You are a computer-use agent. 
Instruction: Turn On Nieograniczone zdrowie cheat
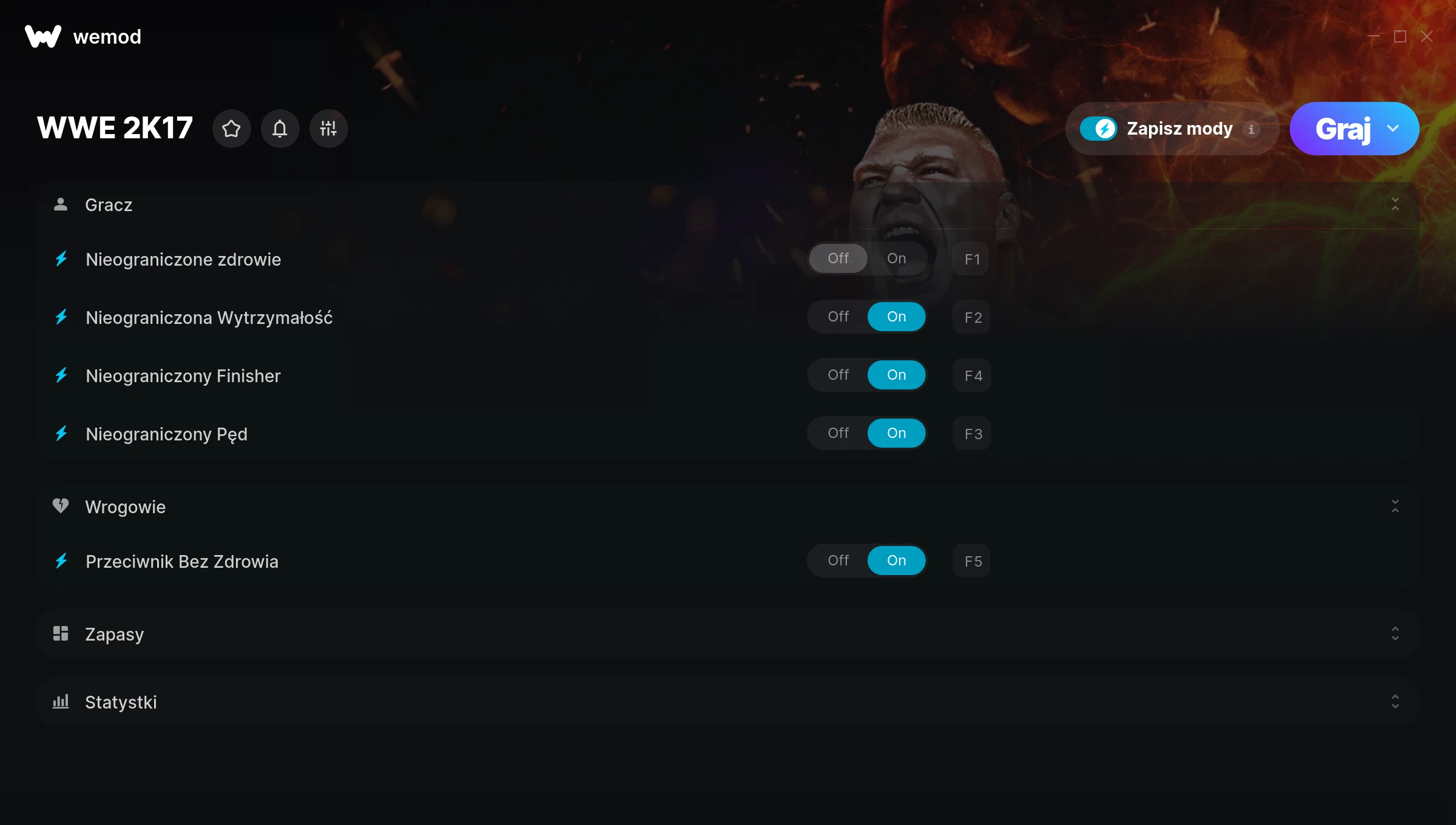(896, 258)
